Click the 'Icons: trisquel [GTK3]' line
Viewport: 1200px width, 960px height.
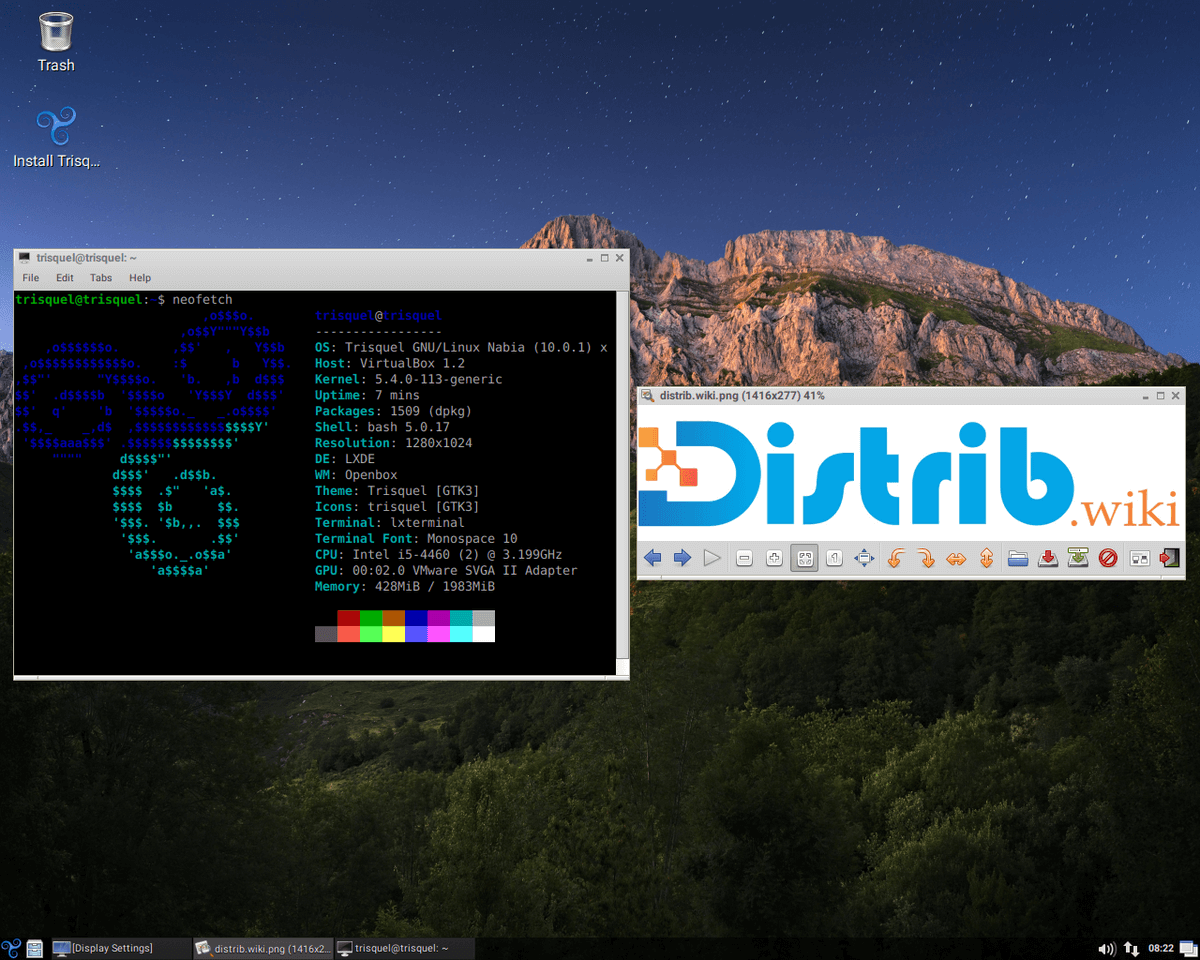[397, 507]
